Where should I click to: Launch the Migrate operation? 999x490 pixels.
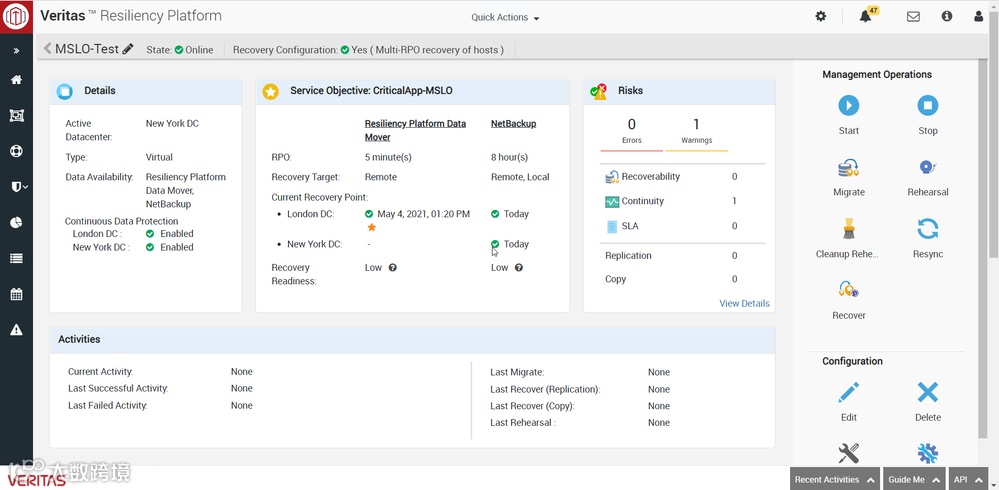(848, 168)
